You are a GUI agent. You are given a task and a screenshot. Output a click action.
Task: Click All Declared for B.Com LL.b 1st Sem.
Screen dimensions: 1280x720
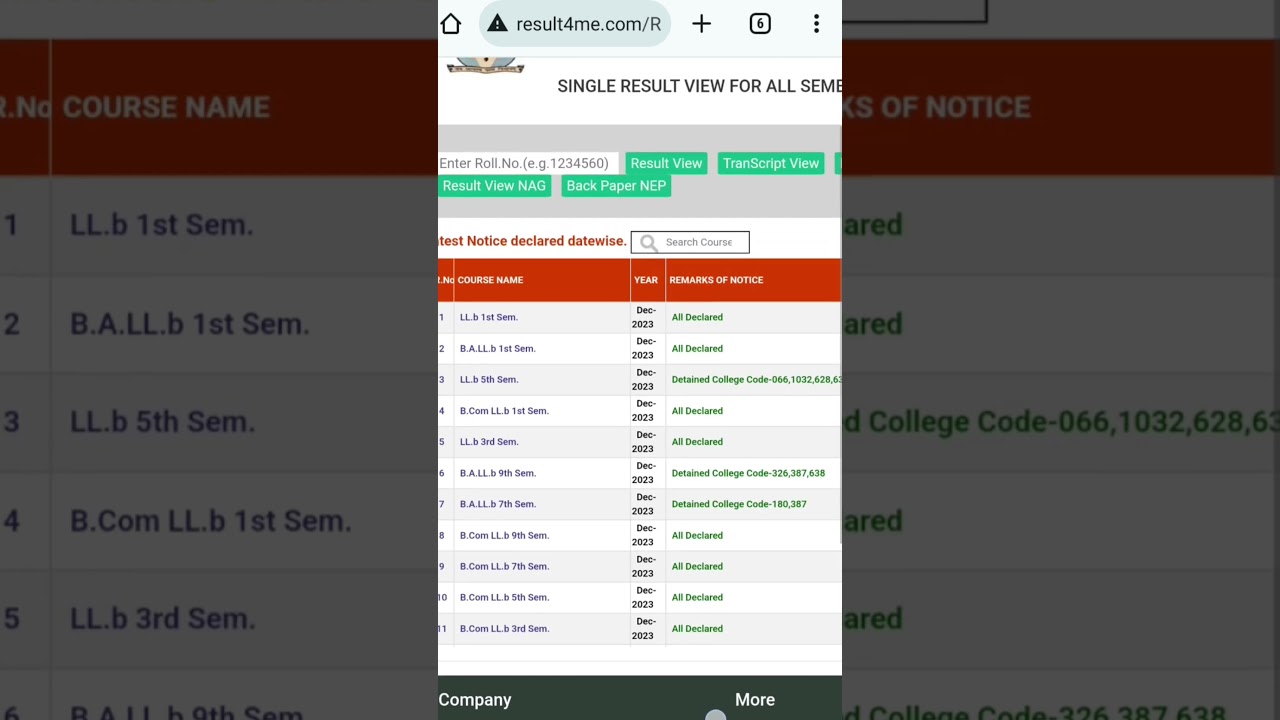697,410
